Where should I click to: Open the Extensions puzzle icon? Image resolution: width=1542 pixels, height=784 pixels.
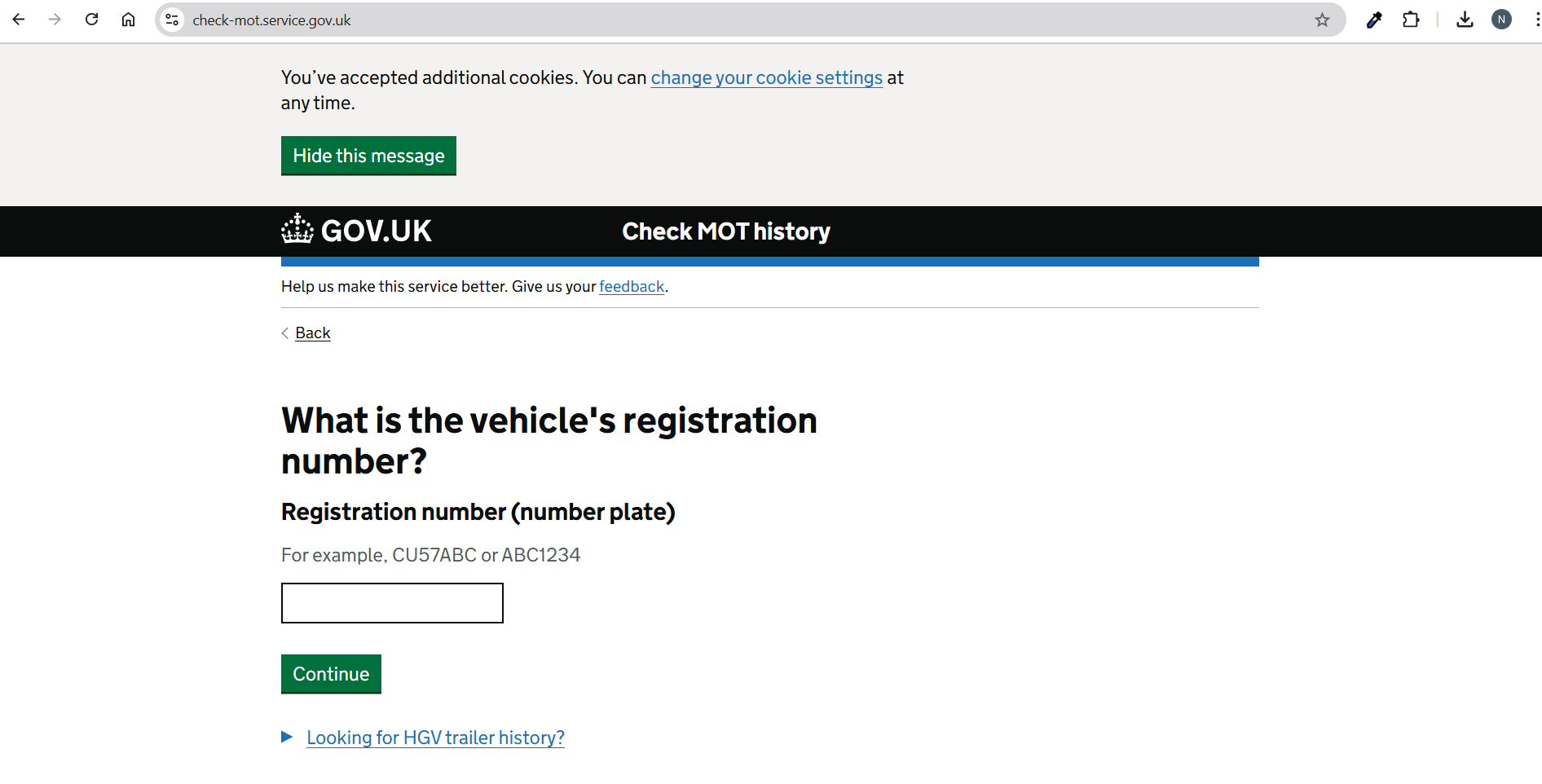[x=1411, y=20]
